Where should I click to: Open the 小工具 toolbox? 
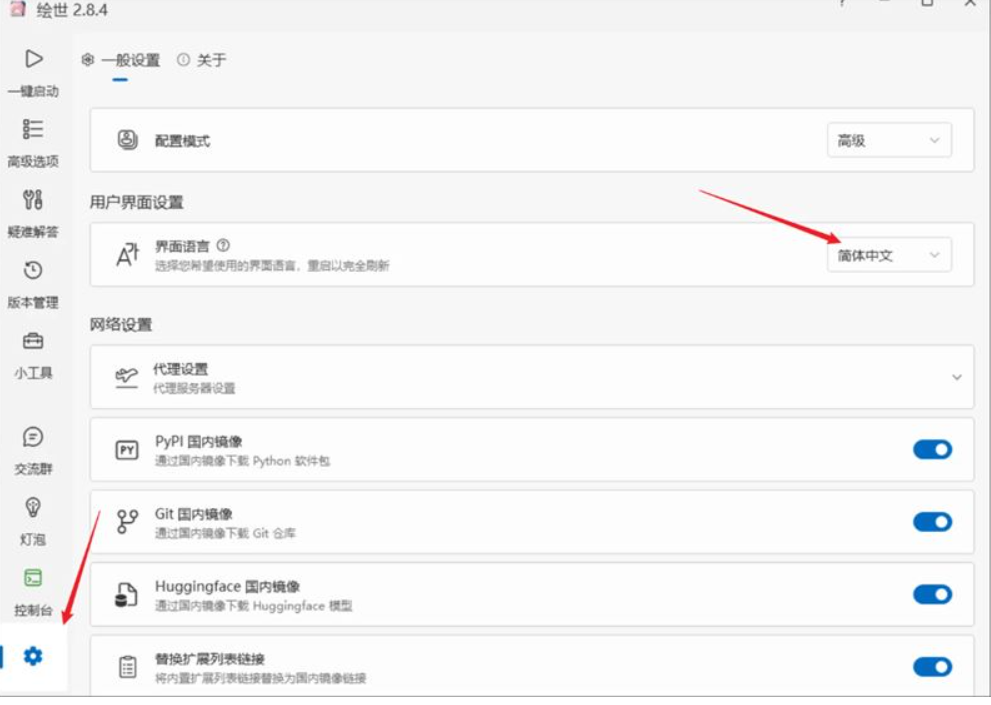click(33, 352)
